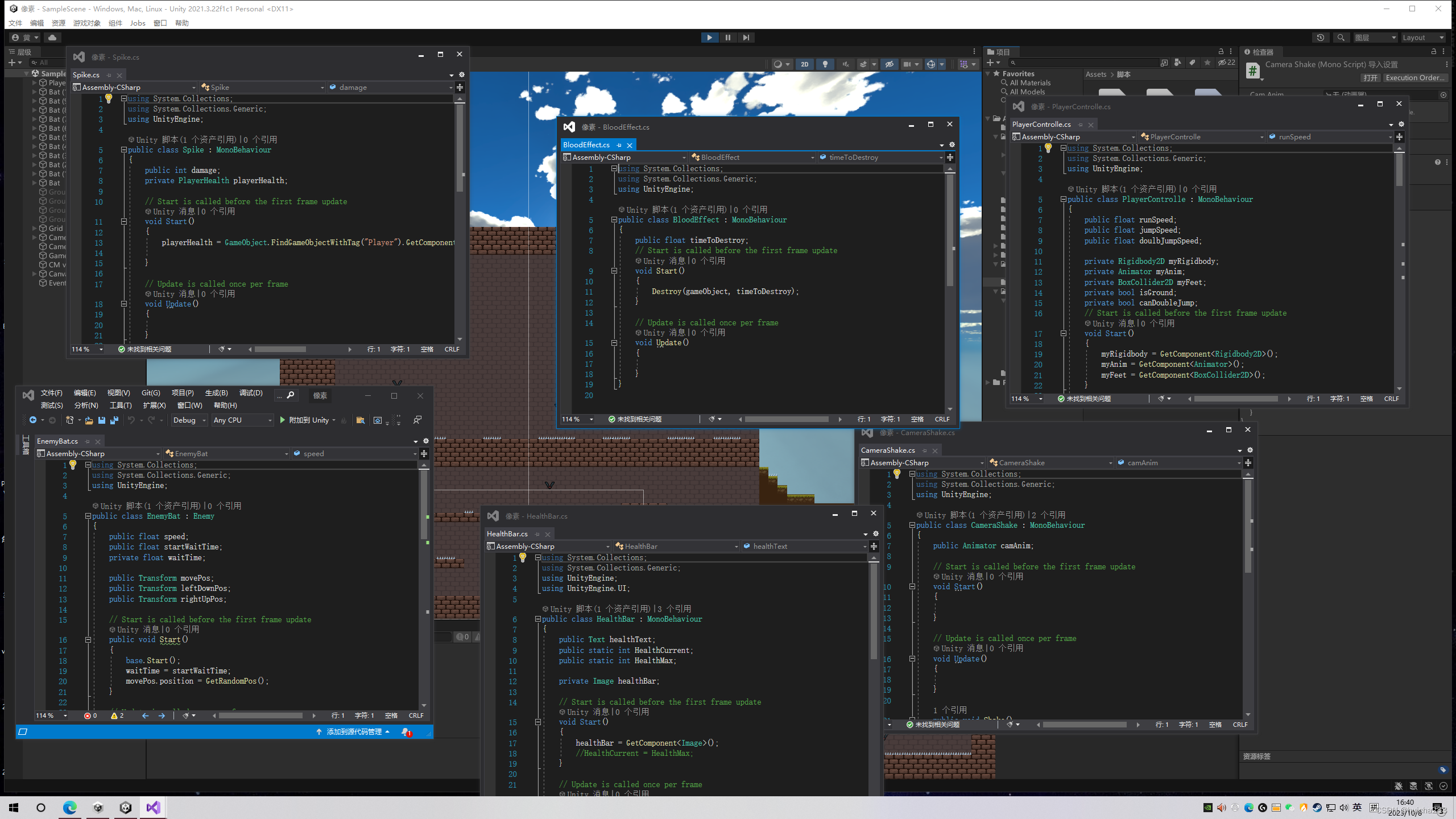
Task: Click the Unity Pause button
Action: [x=727, y=38]
